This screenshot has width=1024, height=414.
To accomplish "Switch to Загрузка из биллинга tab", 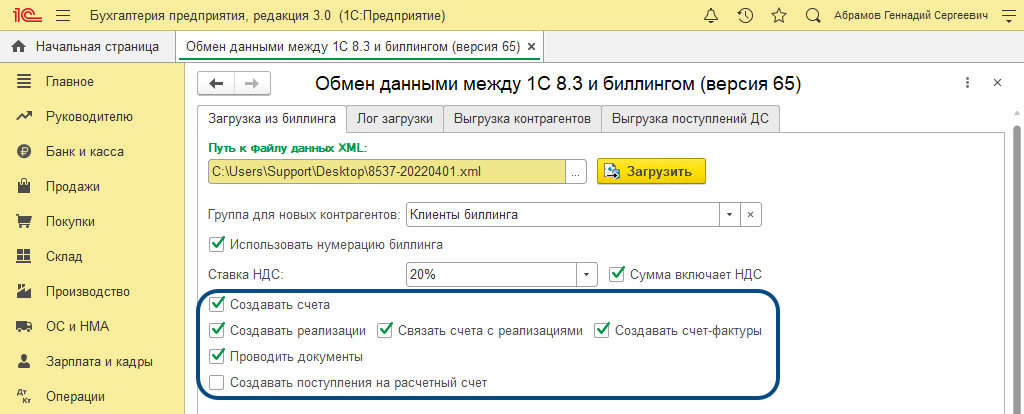I will [x=272, y=119].
